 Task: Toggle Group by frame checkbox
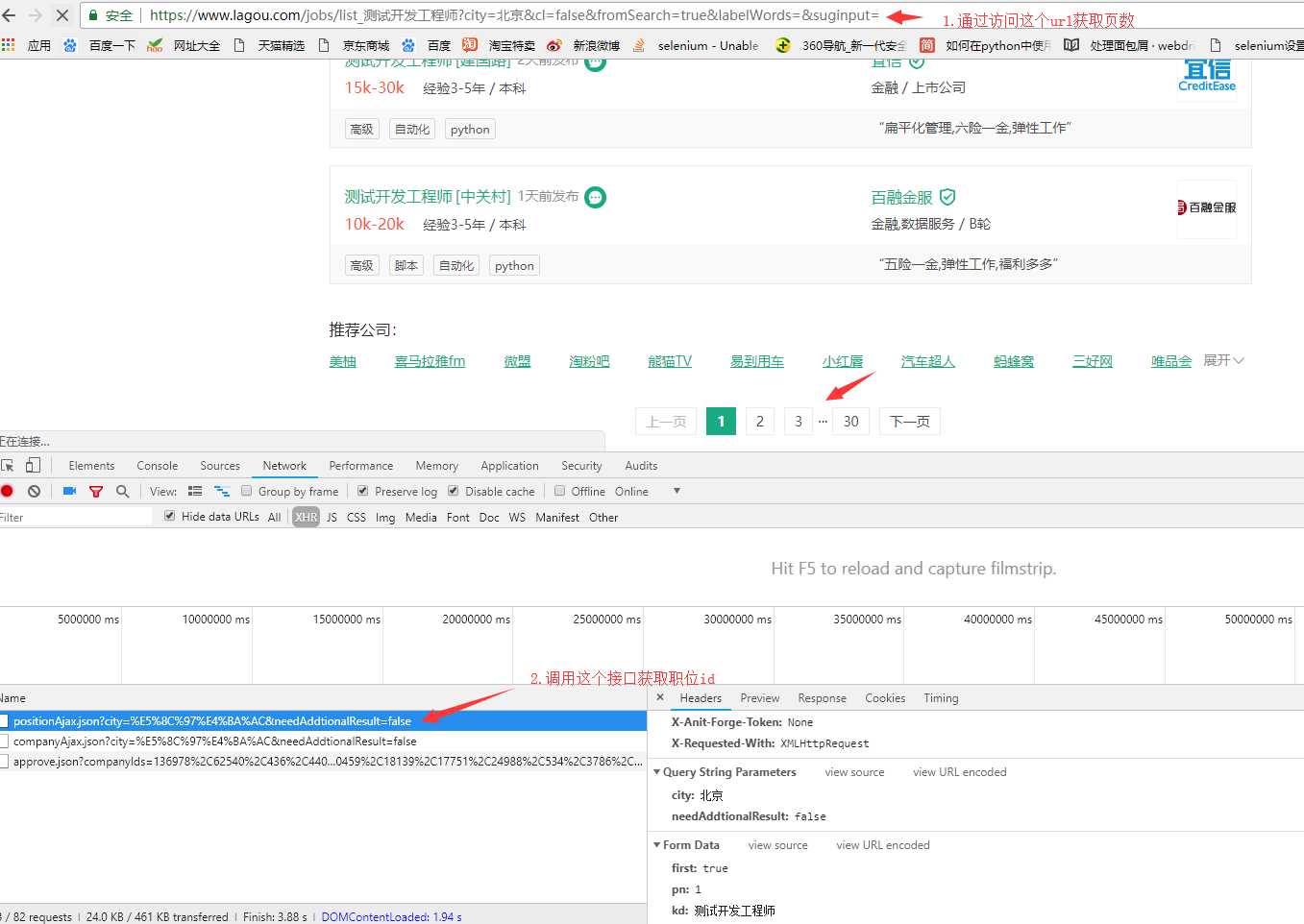coord(247,491)
